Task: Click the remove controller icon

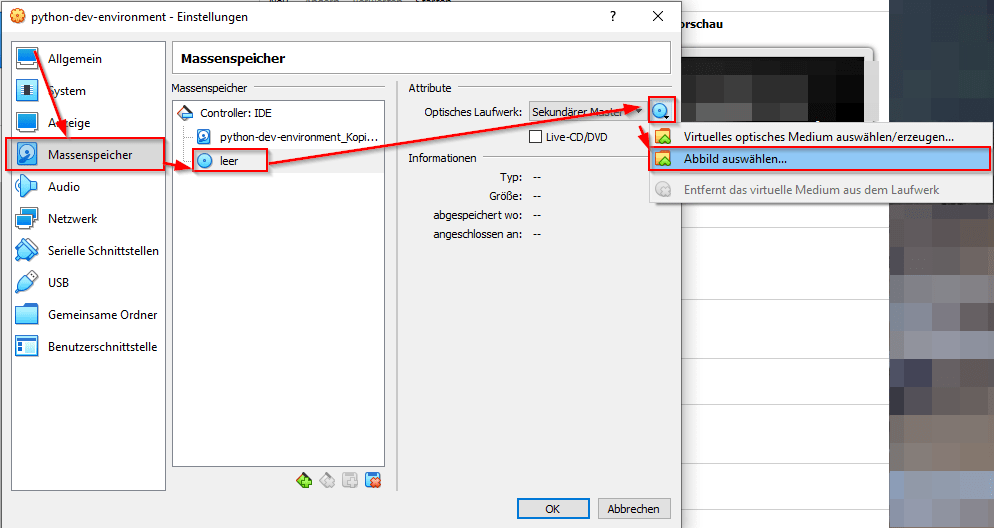Action: coord(327,480)
